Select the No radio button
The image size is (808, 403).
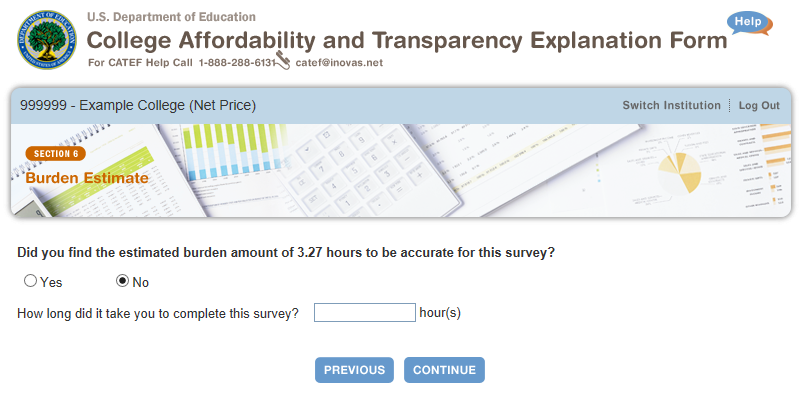pyautogui.click(x=123, y=281)
